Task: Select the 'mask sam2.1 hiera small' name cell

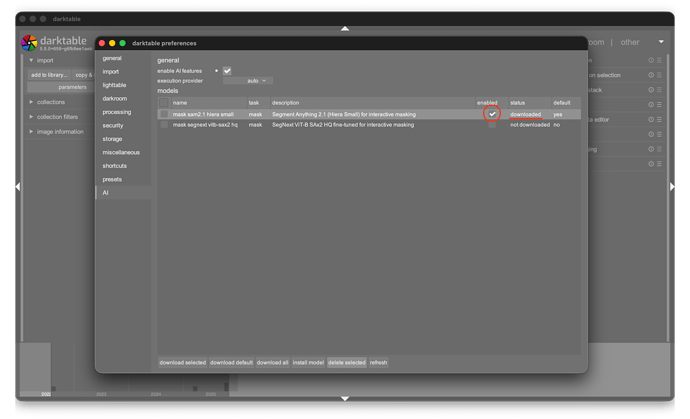Action: pos(203,114)
